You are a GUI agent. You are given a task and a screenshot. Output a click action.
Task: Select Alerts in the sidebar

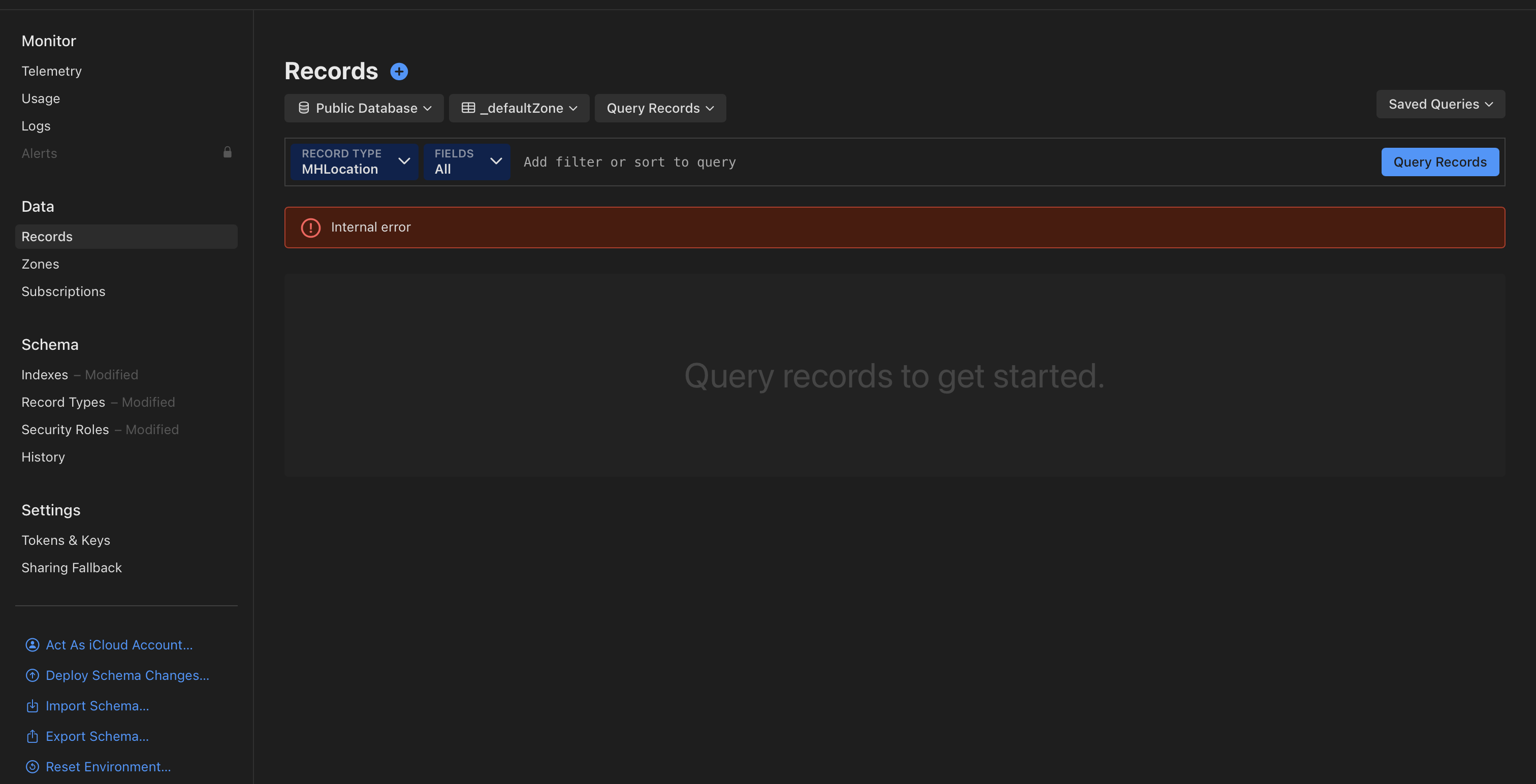point(39,153)
